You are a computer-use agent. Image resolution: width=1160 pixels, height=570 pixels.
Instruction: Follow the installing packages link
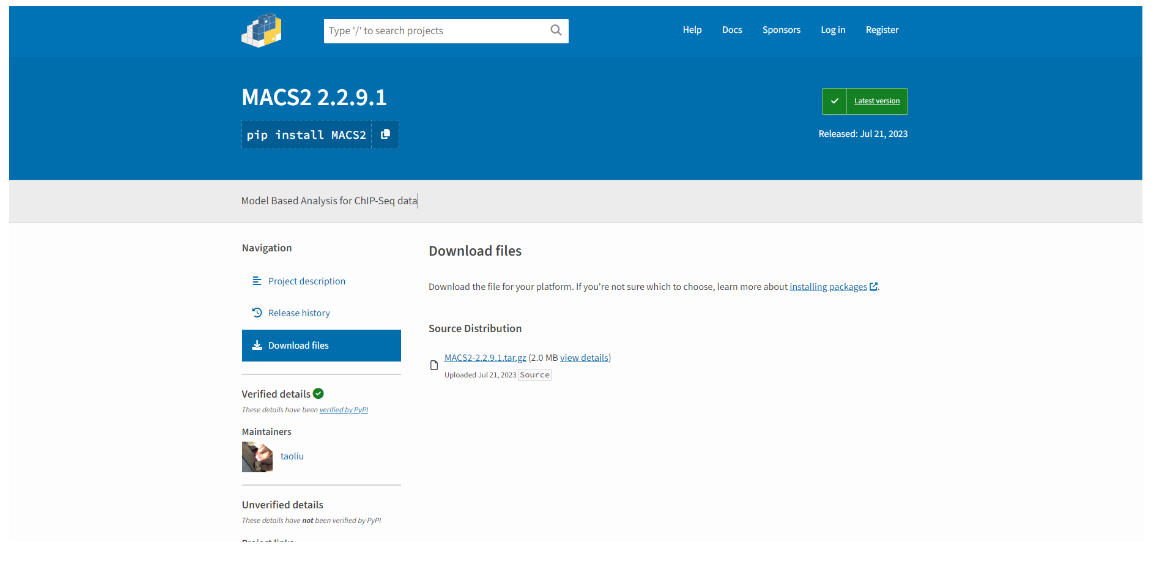[x=828, y=286]
